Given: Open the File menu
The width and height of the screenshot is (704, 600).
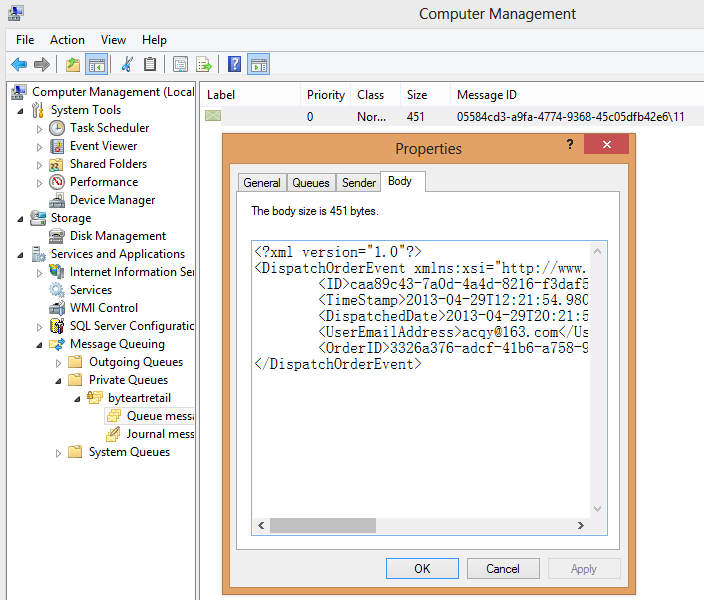Looking at the screenshot, I should pyautogui.click(x=25, y=40).
